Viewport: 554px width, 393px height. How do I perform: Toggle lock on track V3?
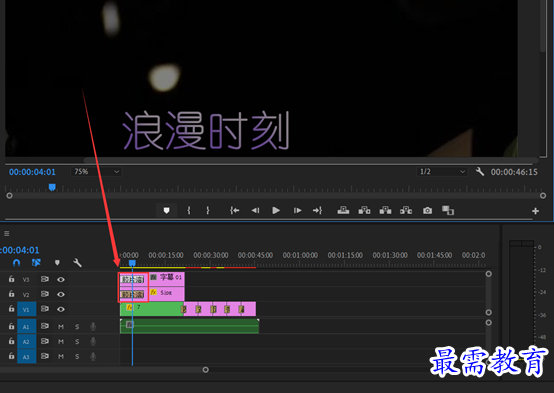tap(12, 279)
